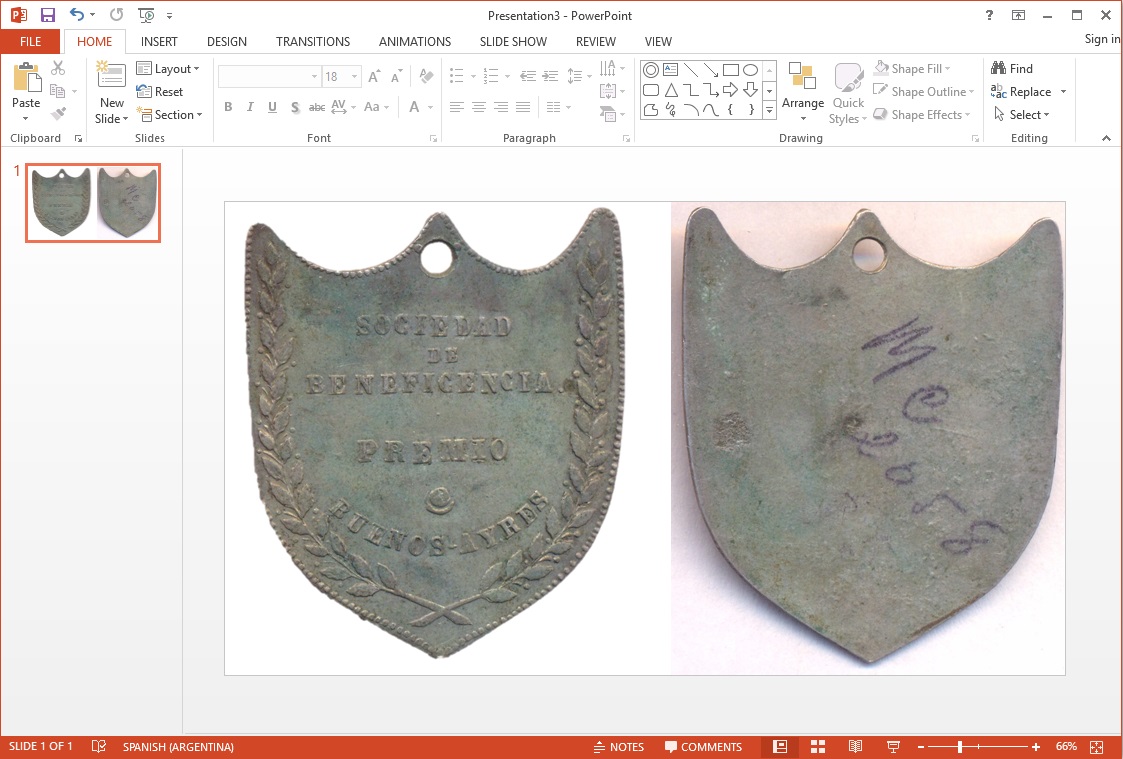Start Slide Show from status bar icon
Image resolution: width=1123 pixels, height=759 pixels.
[x=893, y=747]
